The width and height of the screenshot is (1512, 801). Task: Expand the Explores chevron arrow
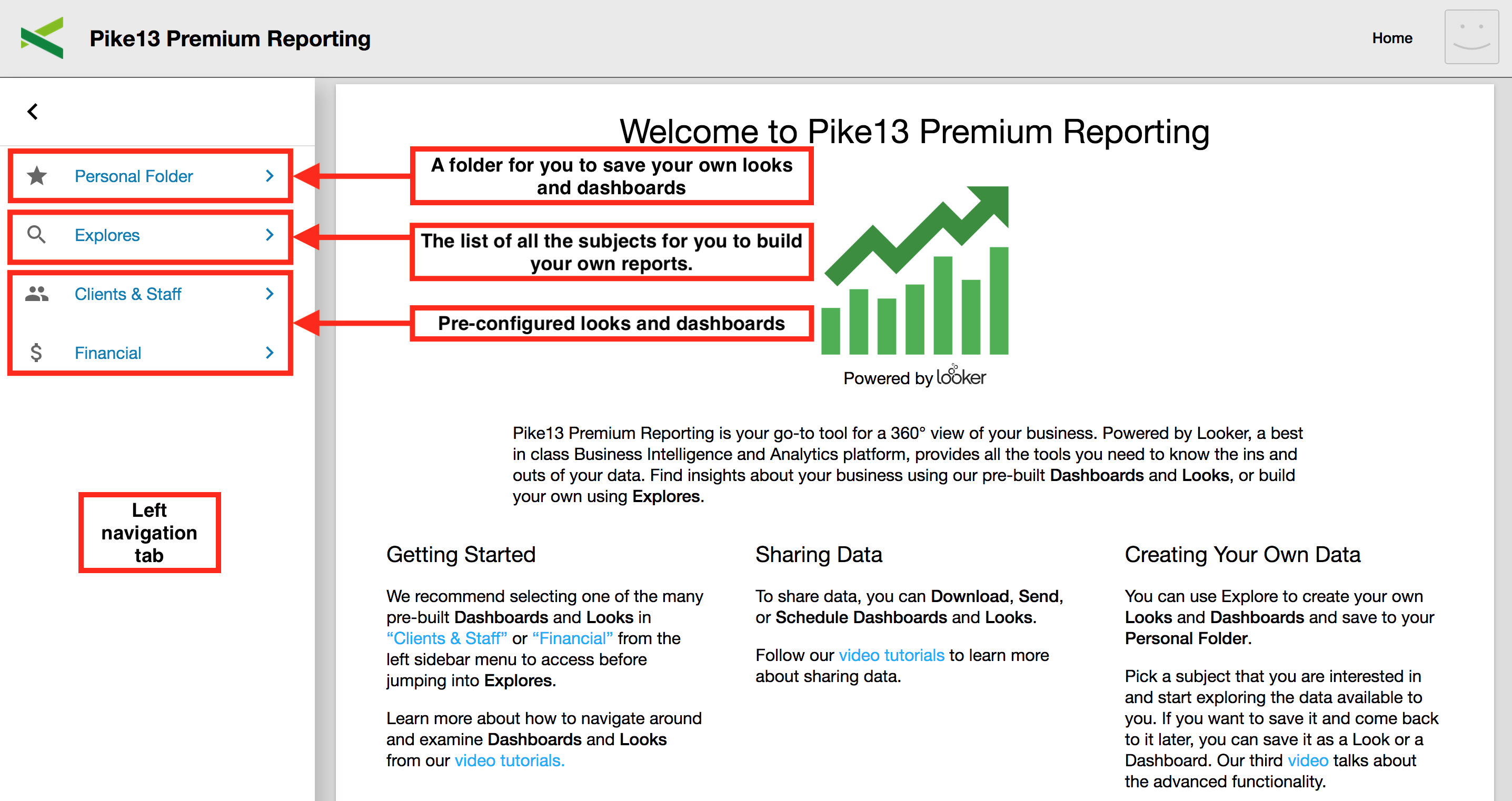[270, 235]
